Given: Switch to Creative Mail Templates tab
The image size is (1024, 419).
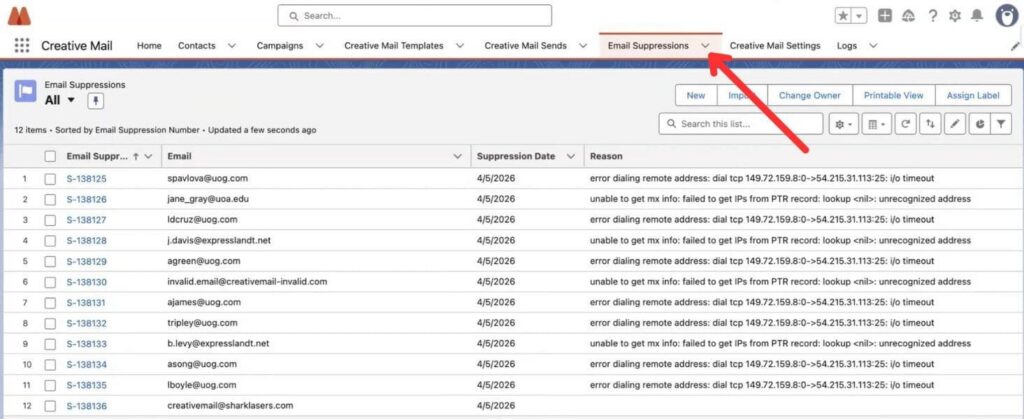Looking at the screenshot, I should coord(394,46).
